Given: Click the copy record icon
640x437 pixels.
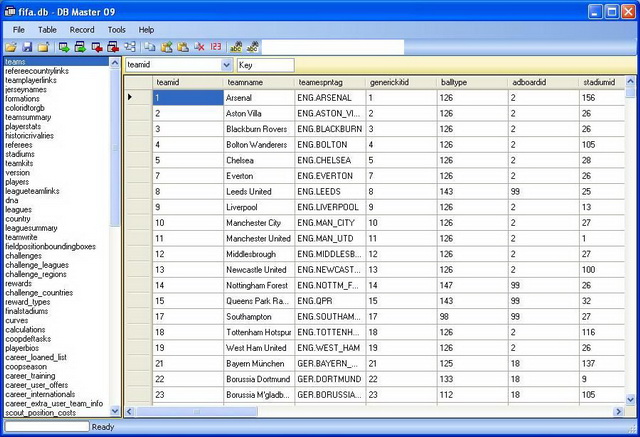Looking at the screenshot, I should [150, 47].
